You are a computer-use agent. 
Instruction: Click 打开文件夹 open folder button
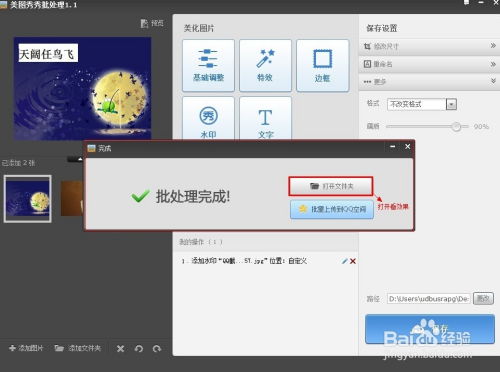pyautogui.click(x=331, y=186)
